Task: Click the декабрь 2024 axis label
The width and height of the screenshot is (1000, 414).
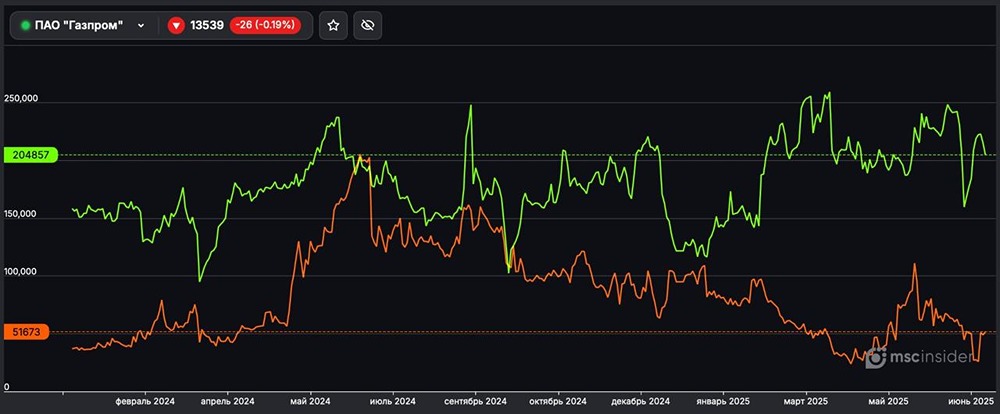Action: tap(640, 402)
